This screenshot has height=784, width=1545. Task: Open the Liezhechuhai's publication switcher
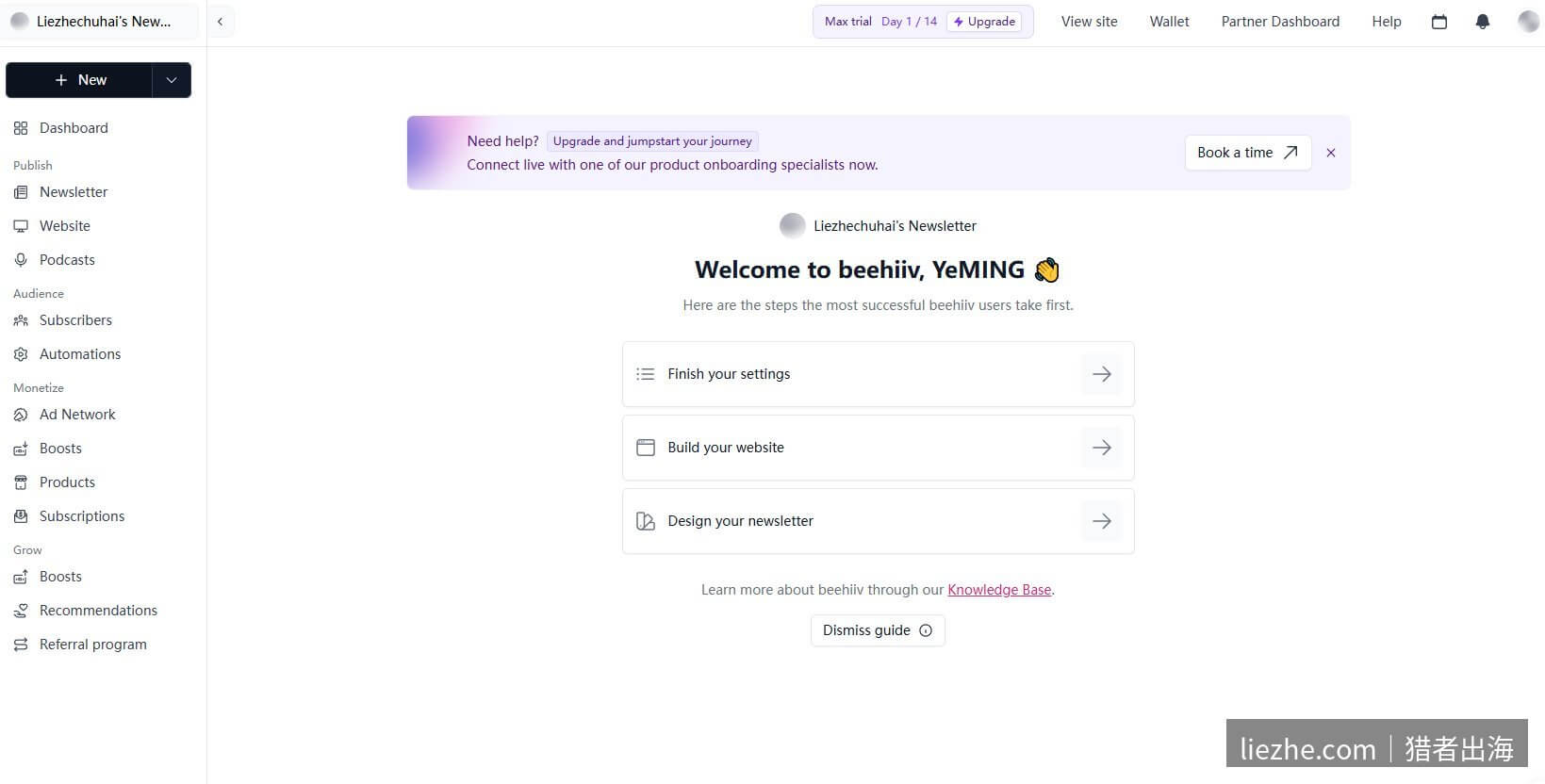pyautogui.click(x=99, y=22)
